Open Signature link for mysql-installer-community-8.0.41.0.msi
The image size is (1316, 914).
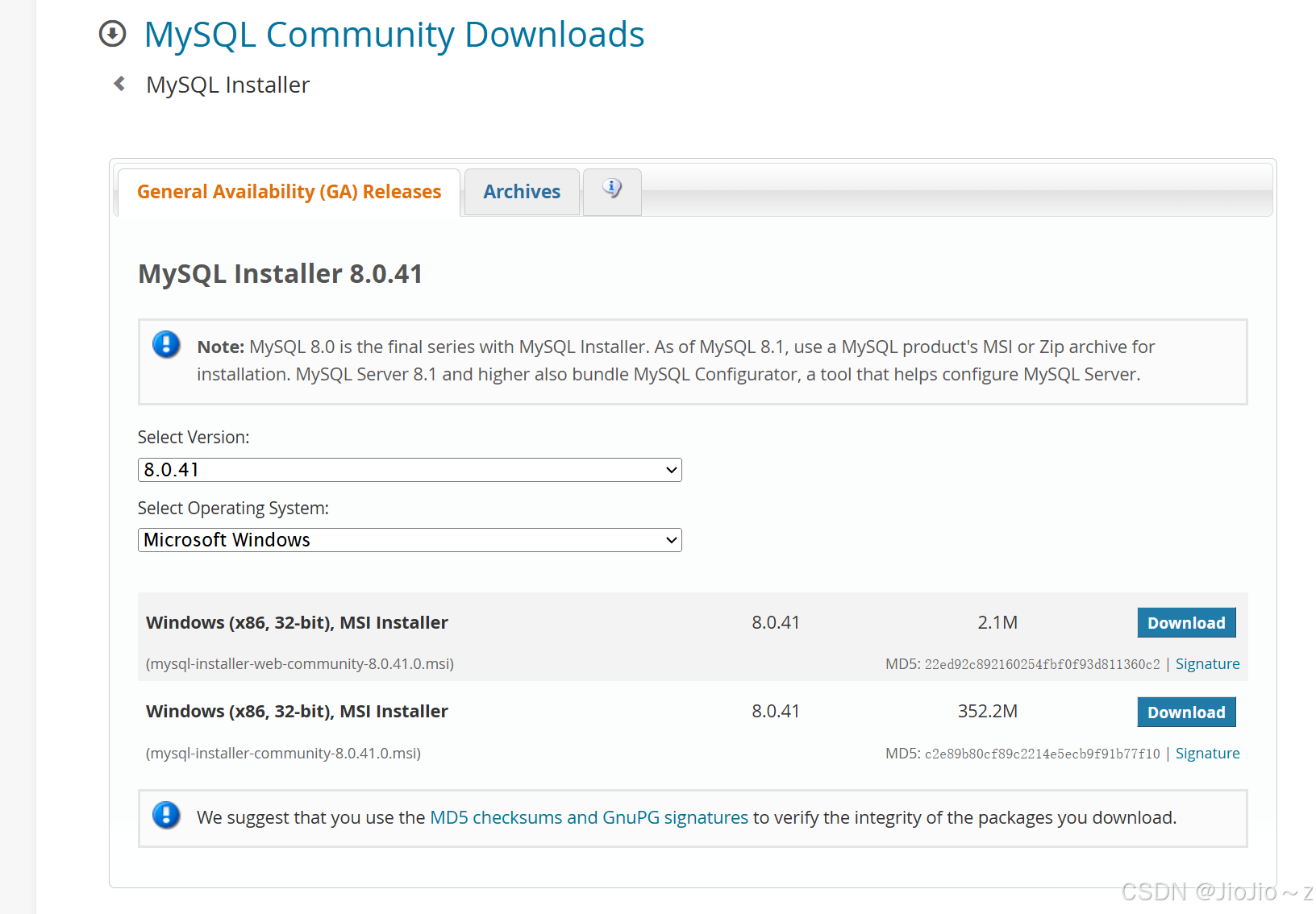(1207, 754)
